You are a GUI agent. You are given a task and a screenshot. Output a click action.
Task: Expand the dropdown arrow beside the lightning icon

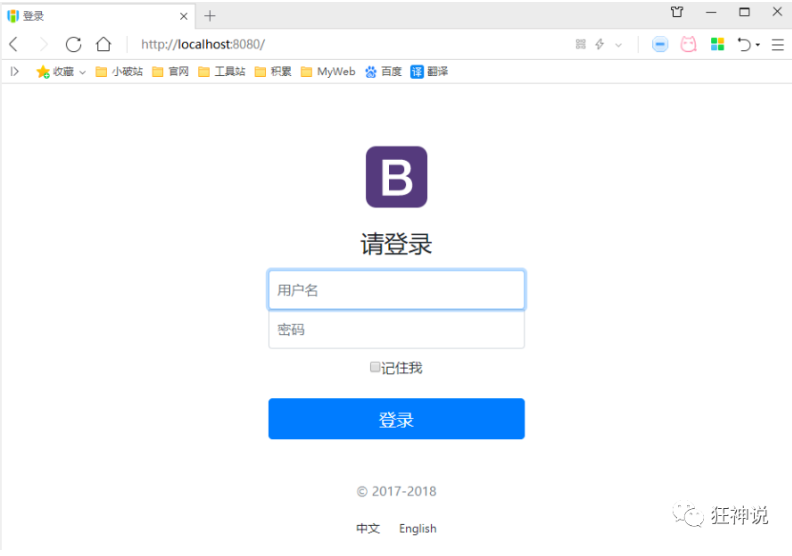[618, 45]
